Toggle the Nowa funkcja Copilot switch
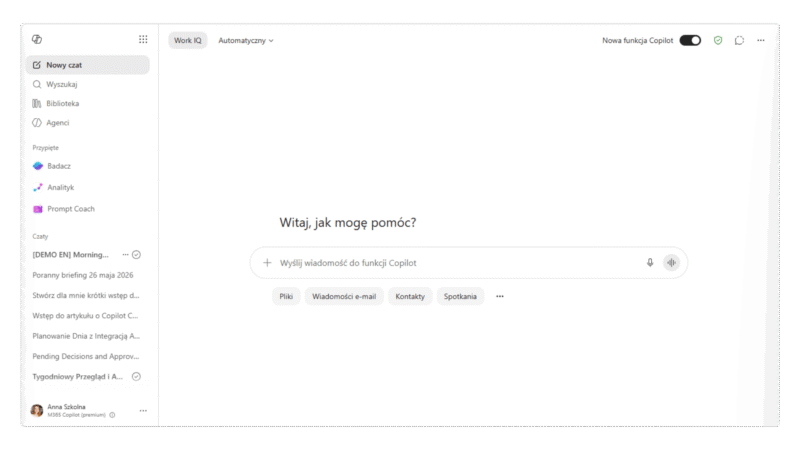 point(690,40)
